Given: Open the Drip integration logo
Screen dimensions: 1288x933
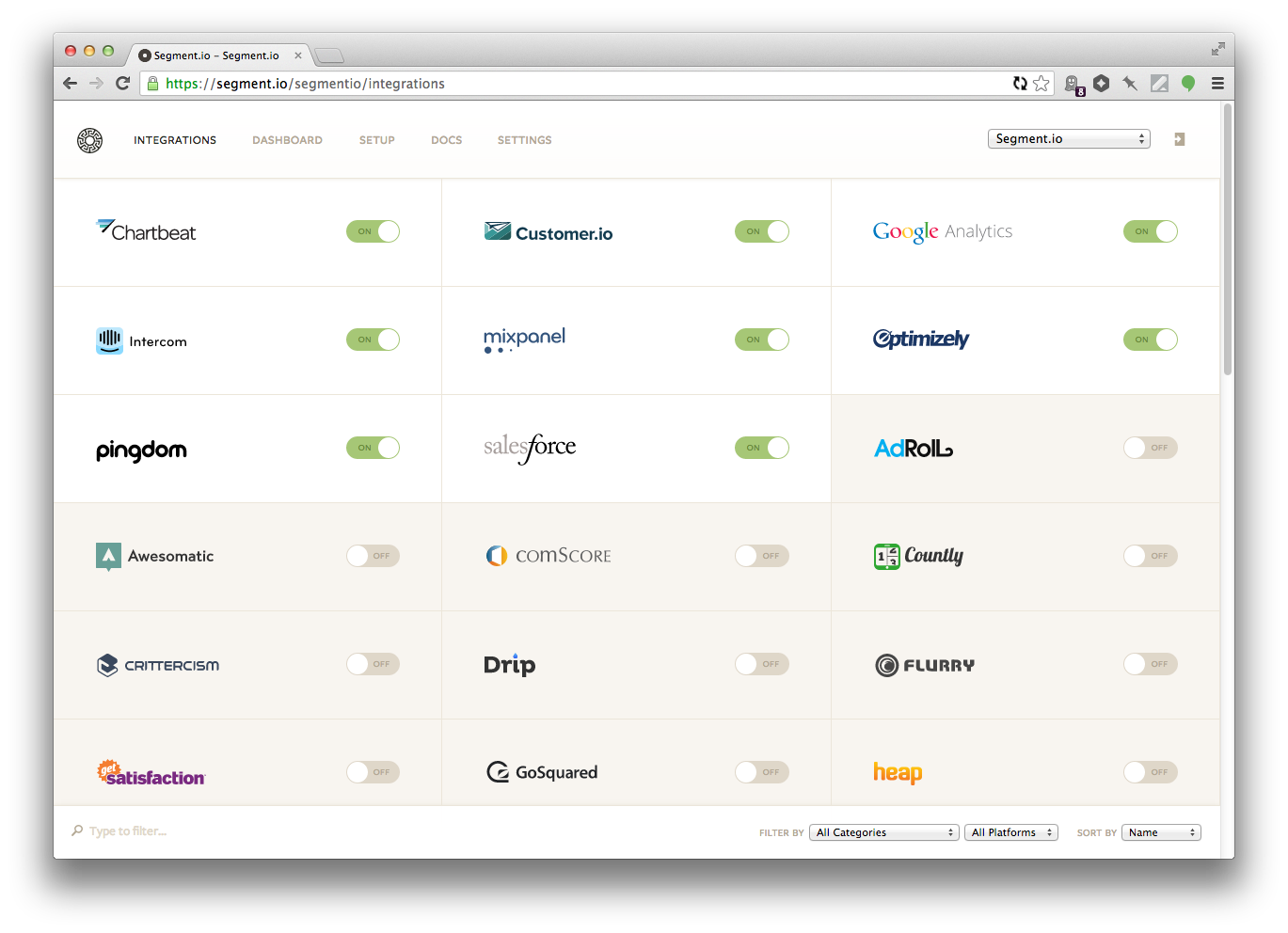Looking at the screenshot, I should 509,665.
